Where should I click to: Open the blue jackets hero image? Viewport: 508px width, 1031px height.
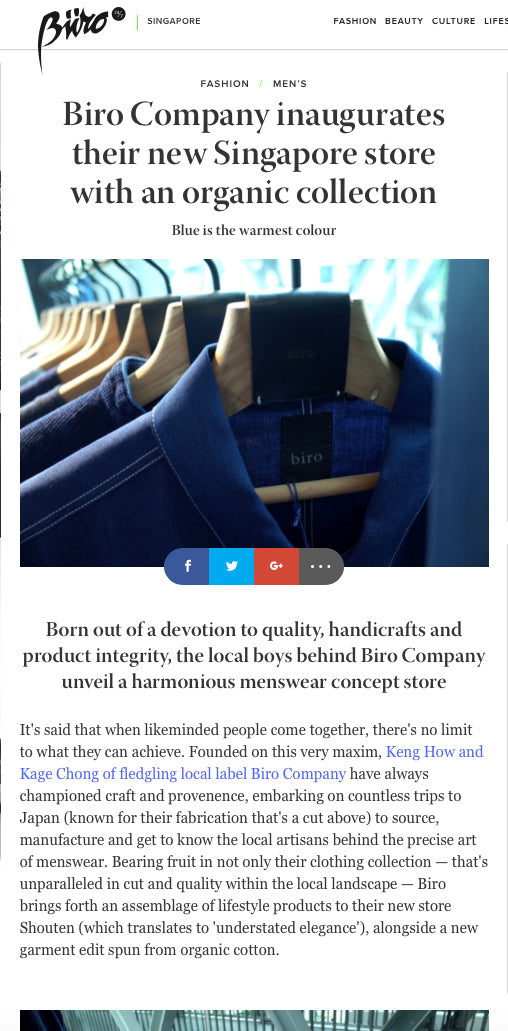point(254,412)
